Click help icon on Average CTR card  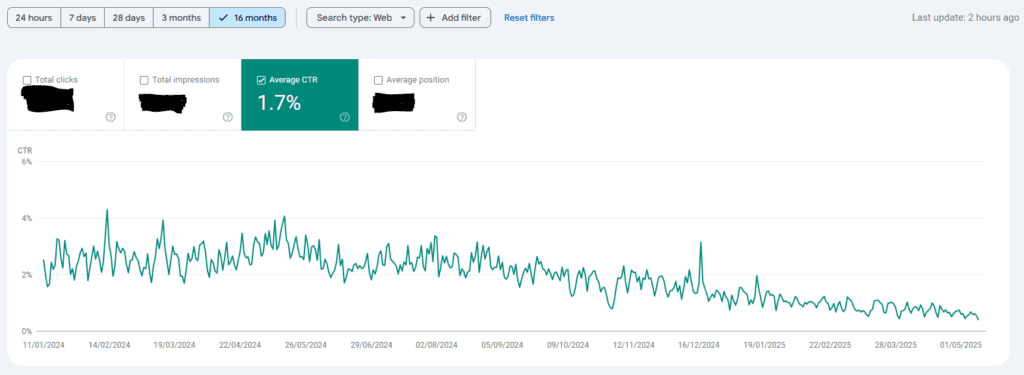pos(345,117)
